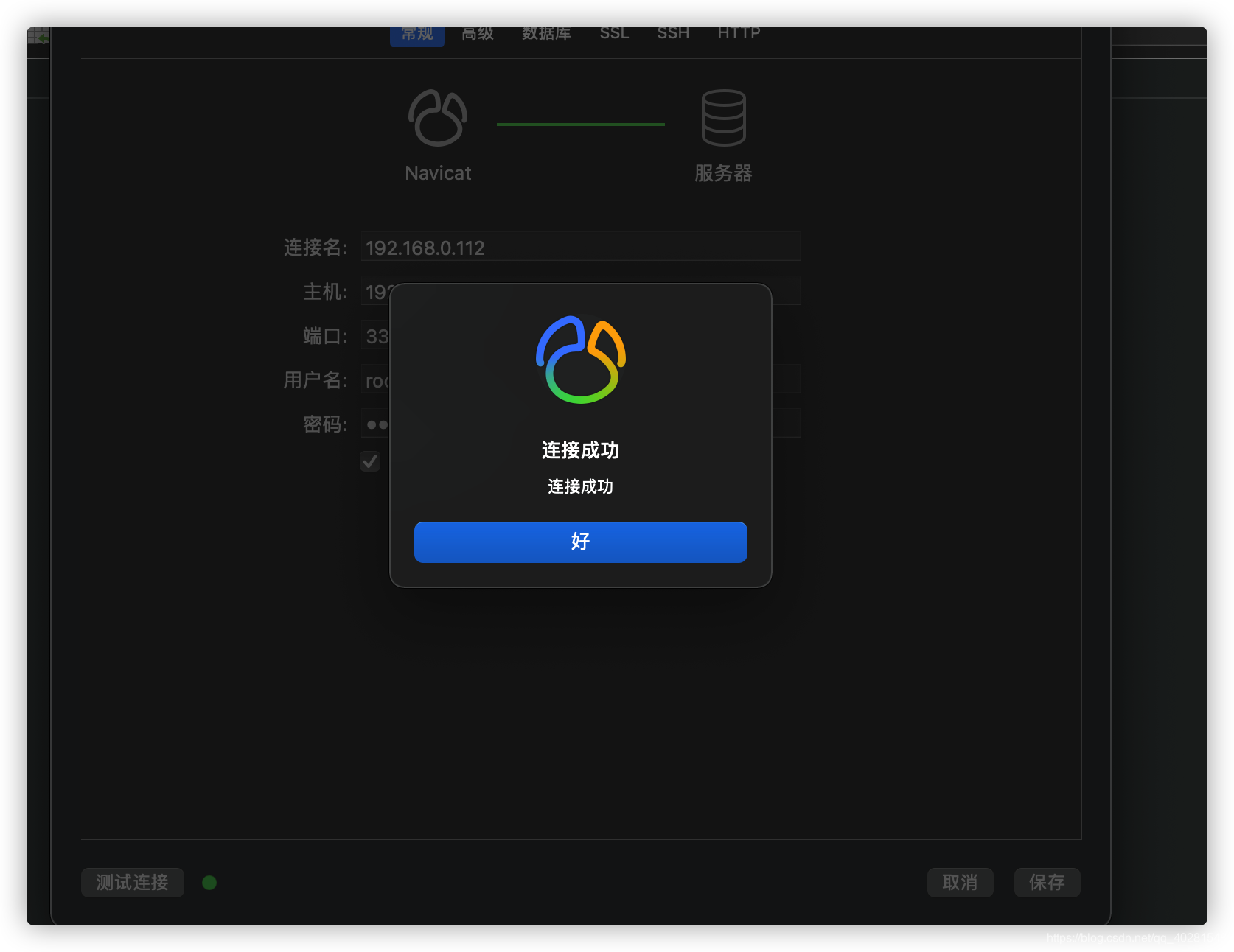This screenshot has width=1234, height=952.
Task: Click the Navicat icon above the connection line
Action: point(437,116)
